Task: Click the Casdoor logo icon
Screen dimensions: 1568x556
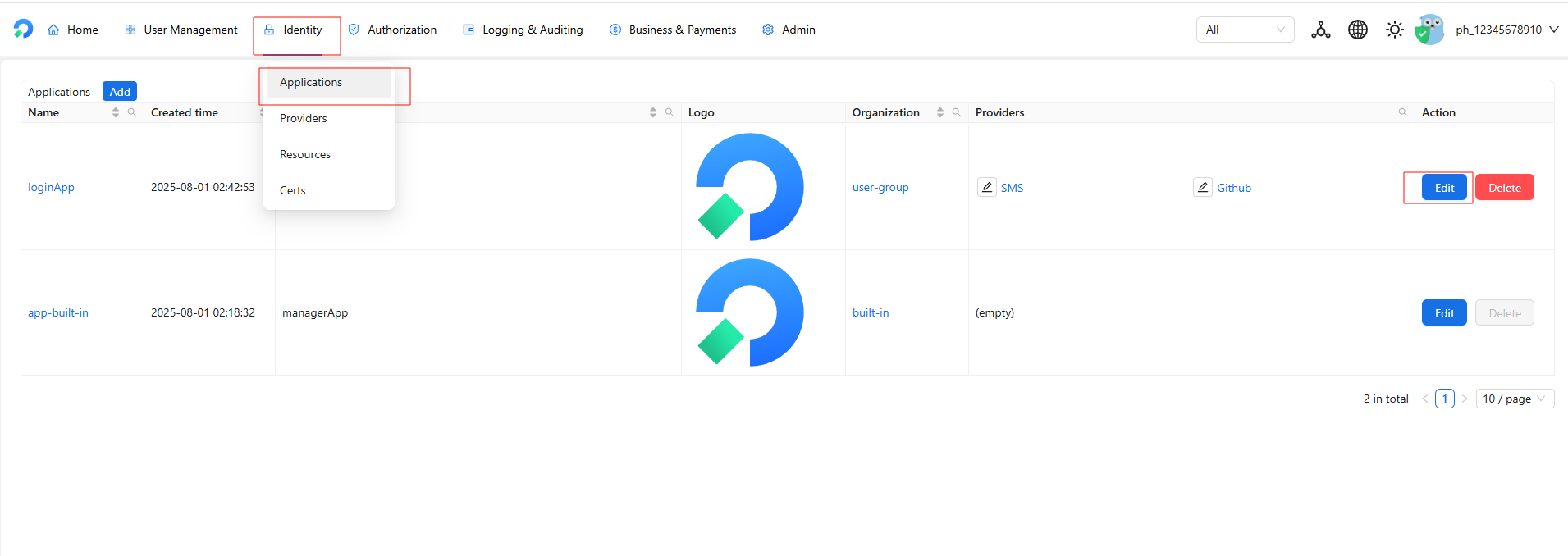Action: [x=23, y=29]
